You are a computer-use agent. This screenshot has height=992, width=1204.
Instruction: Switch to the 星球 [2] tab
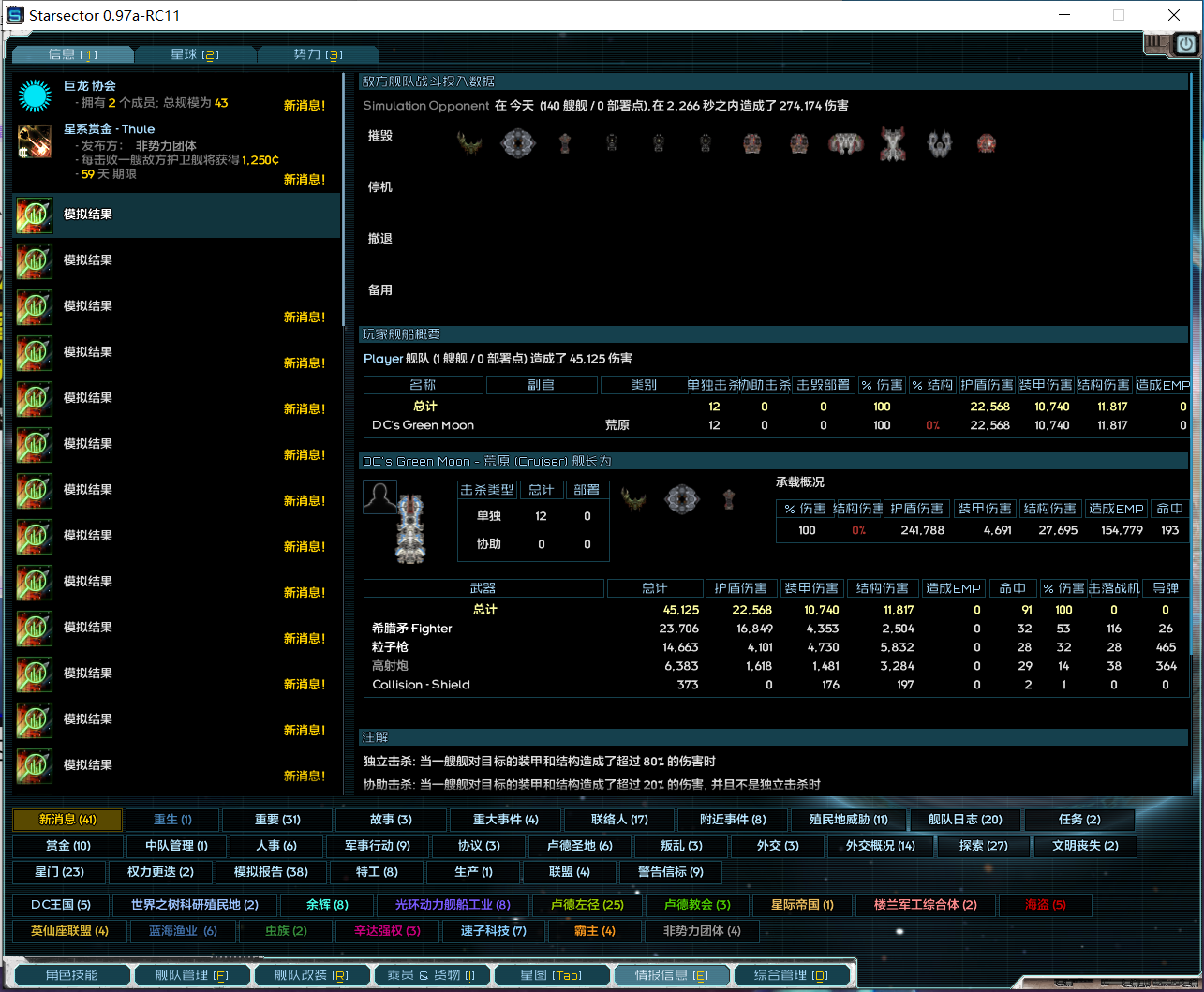pyautogui.click(x=195, y=54)
